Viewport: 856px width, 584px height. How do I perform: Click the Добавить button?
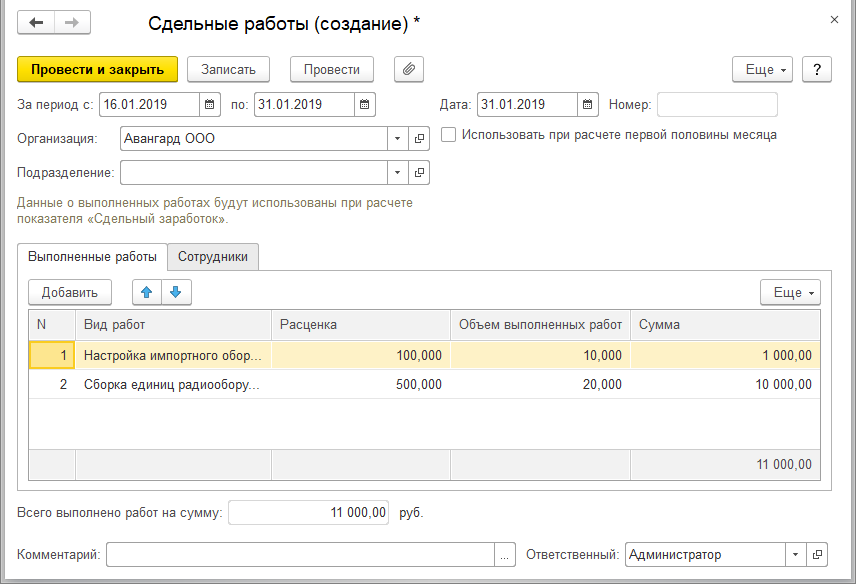(69, 292)
